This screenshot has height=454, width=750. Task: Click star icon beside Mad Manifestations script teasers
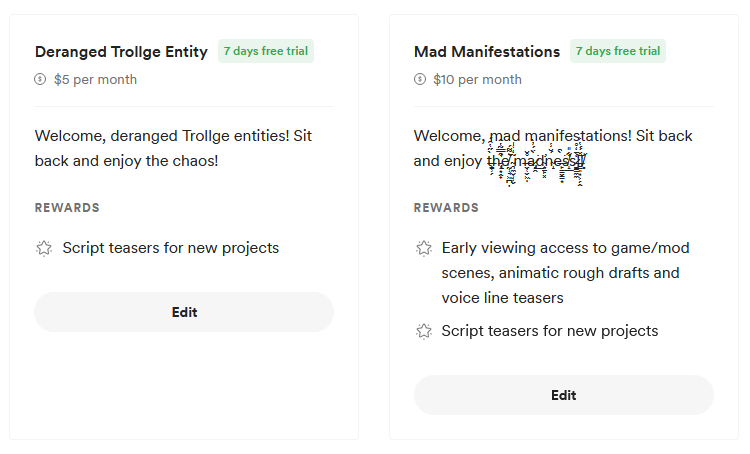(x=424, y=331)
